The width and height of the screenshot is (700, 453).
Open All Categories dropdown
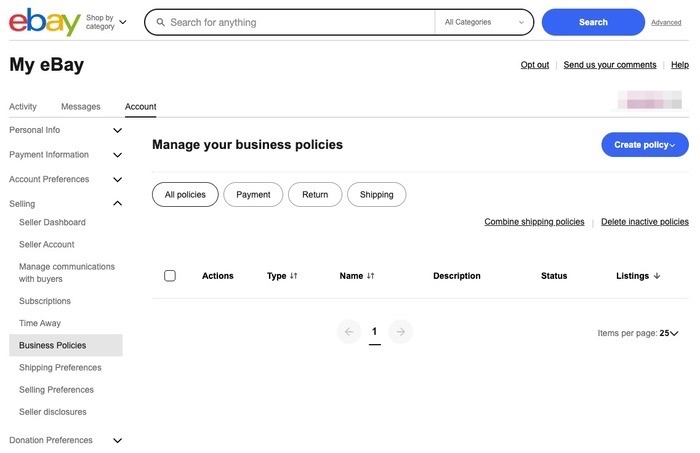click(x=484, y=22)
